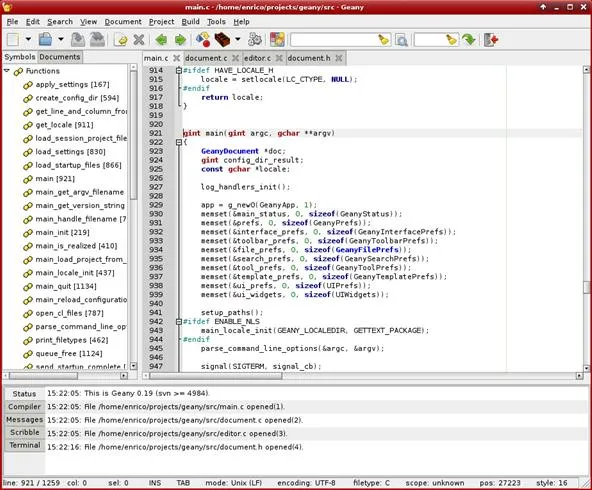Select main_quit [1134] function
Screen dimensions: 592x490
pyautogui.click(x=66, y=286)
